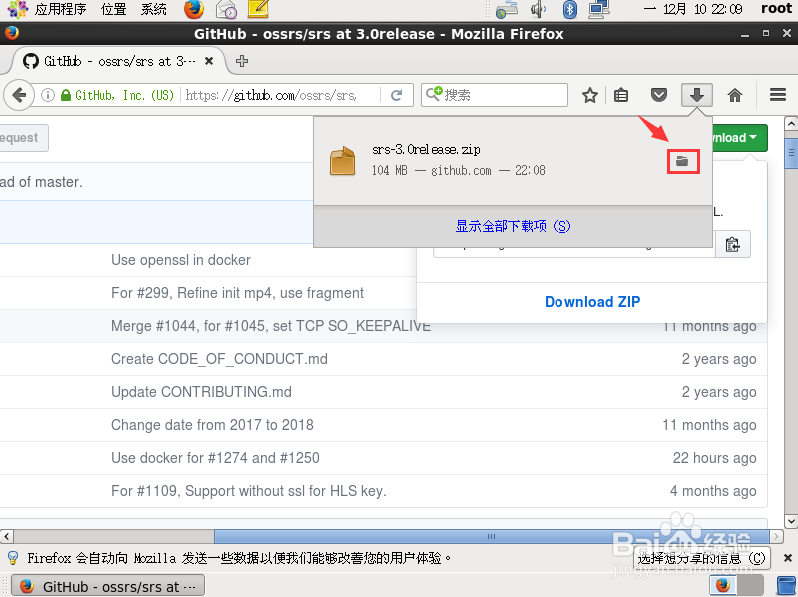View site information icon in address bar

click(x=48, y=95)
